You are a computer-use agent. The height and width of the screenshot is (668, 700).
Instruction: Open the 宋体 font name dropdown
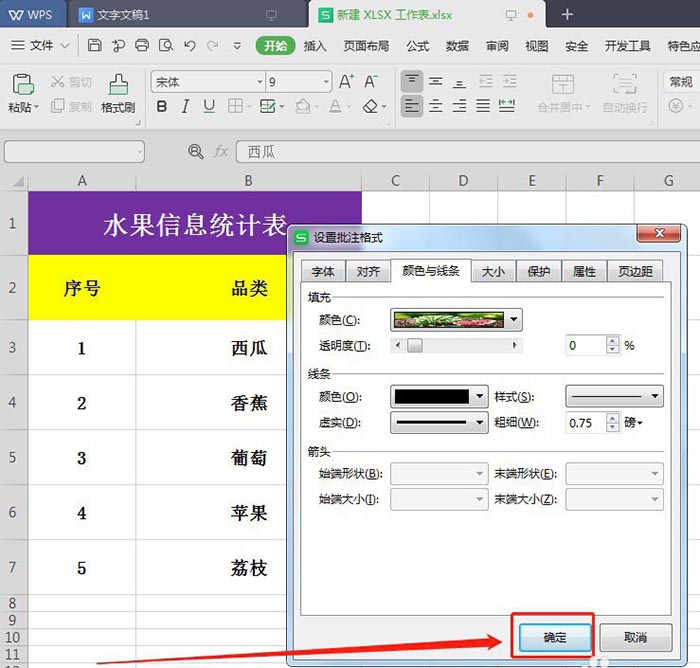tap(260, 82)
